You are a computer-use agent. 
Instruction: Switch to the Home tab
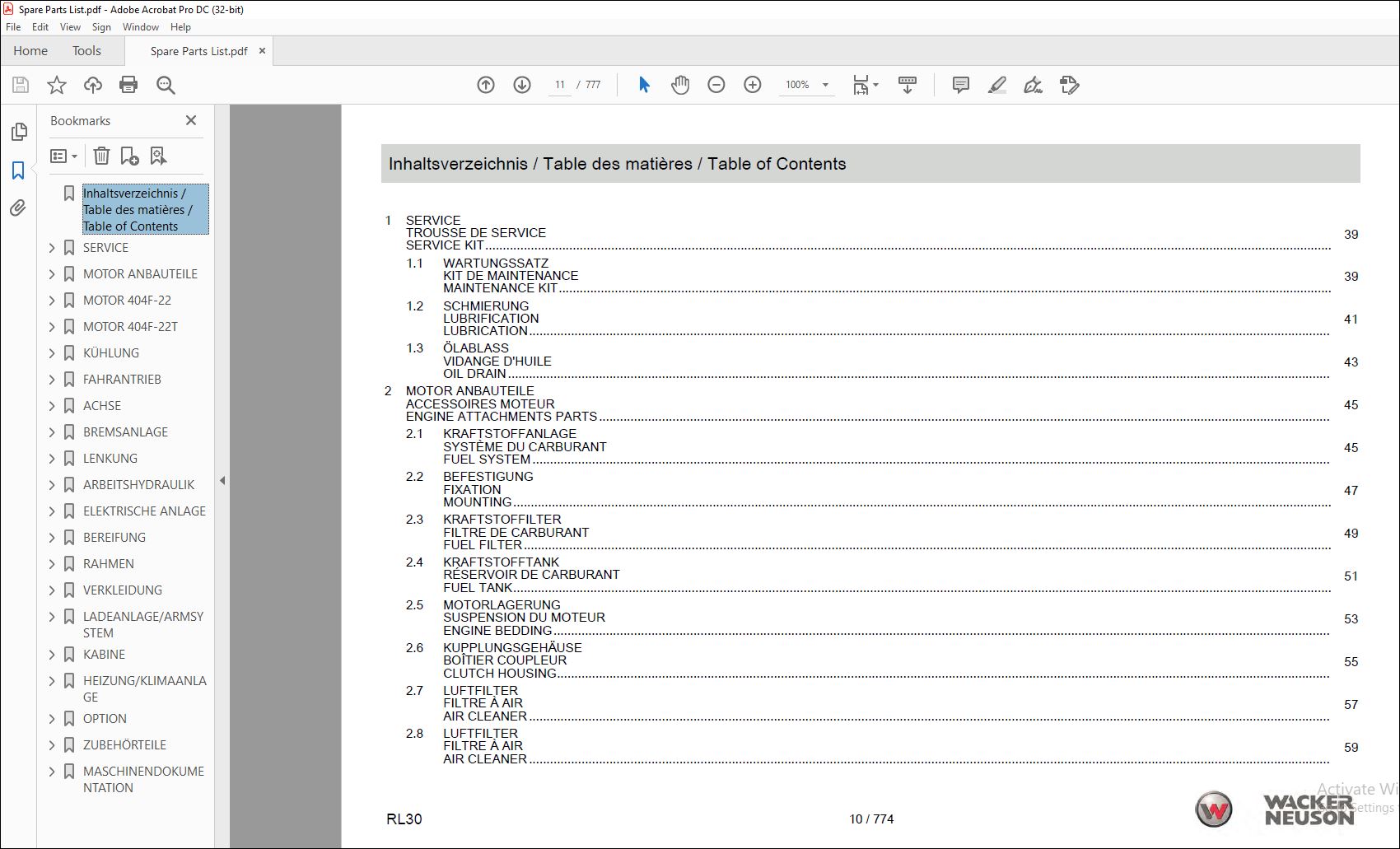tap(30, 51)
